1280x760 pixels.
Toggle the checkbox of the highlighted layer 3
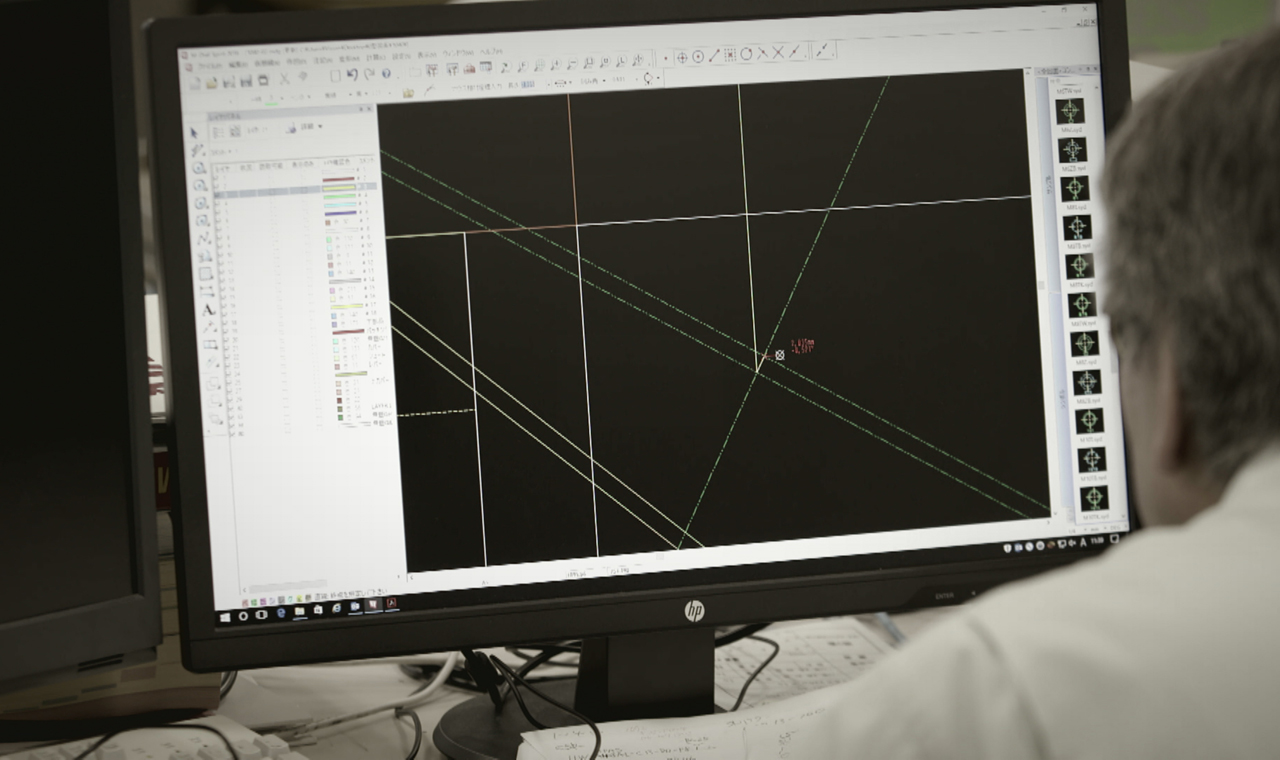pos(217,195)
